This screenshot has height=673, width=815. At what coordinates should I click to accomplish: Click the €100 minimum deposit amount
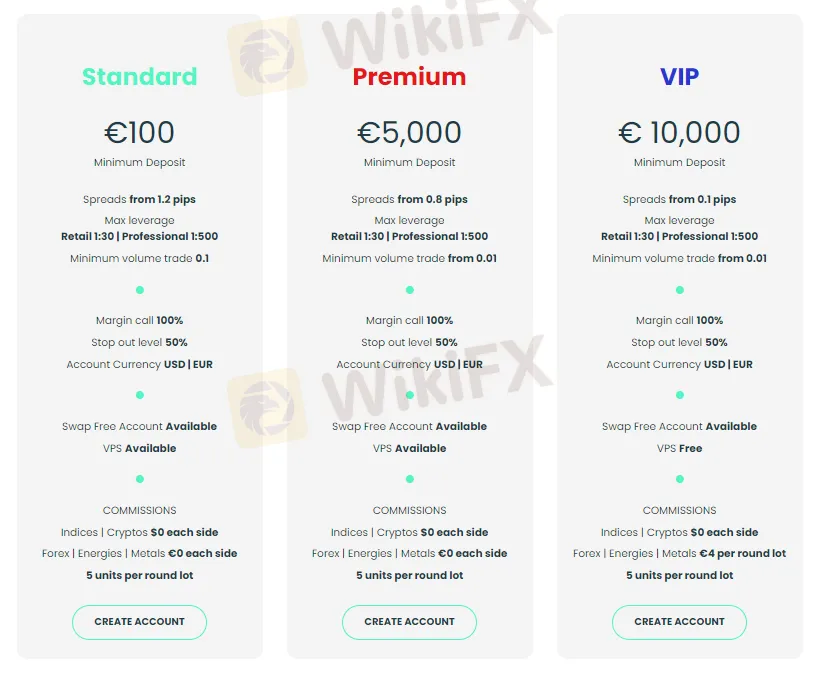point(139,132)
